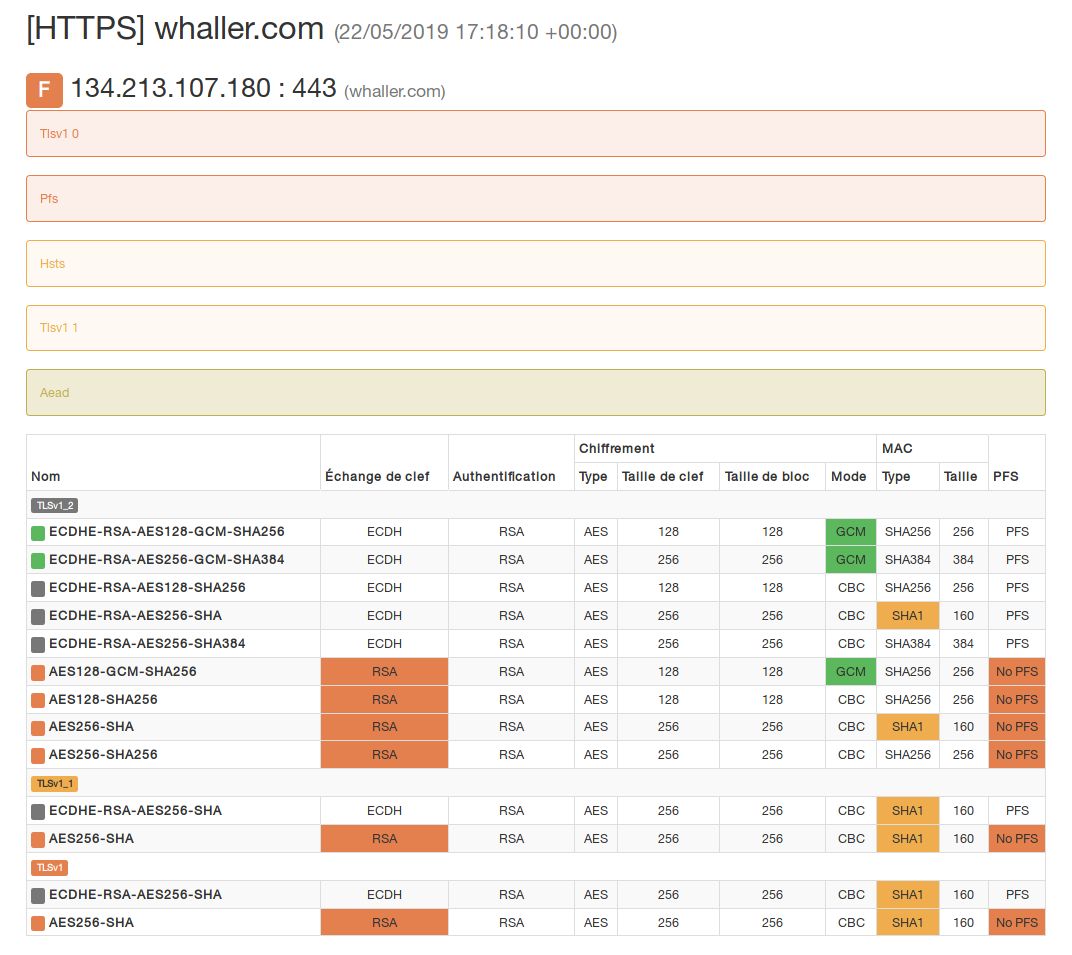Screen dimensions: 1072x955
Task: Click 'No PFS' cell in AES256-SHA256 row
Action: [1016, 755]
